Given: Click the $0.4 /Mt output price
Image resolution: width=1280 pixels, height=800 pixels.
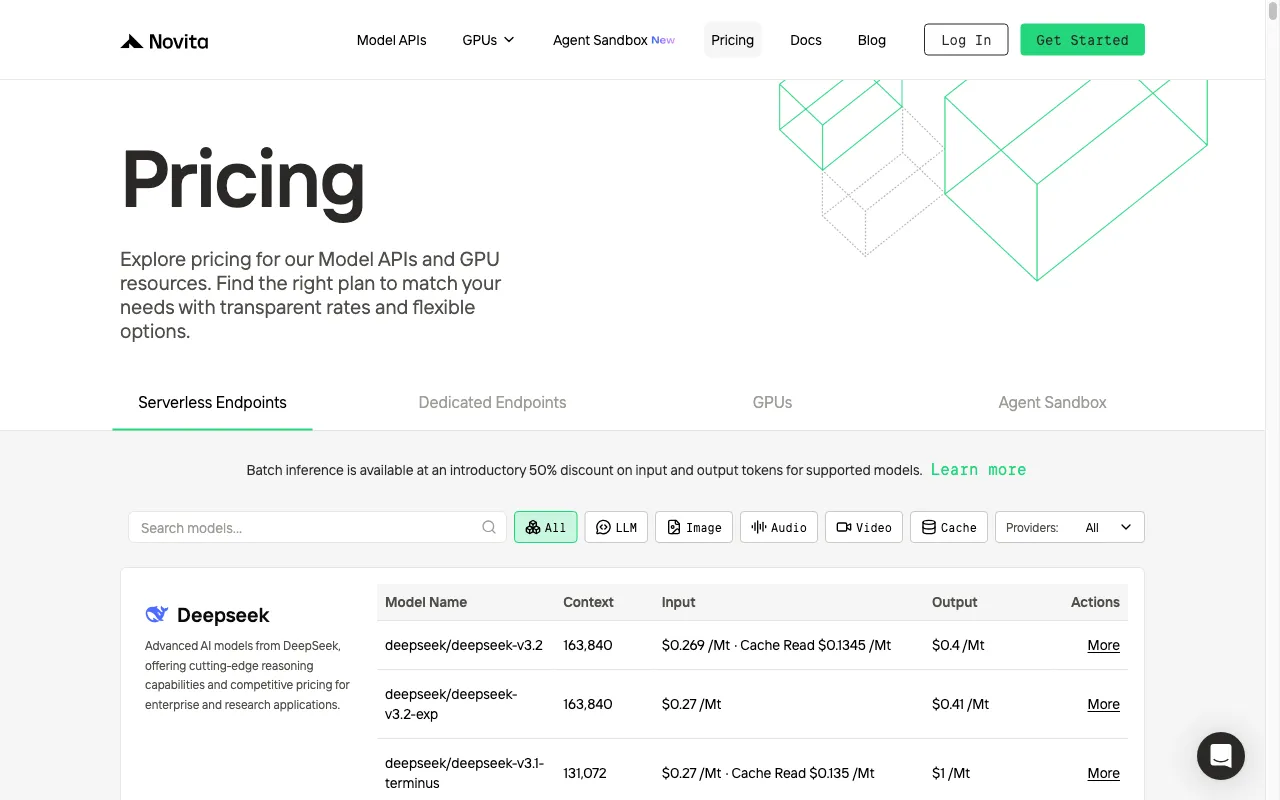Looking at the screenshot, I should [x=958, y=645].
